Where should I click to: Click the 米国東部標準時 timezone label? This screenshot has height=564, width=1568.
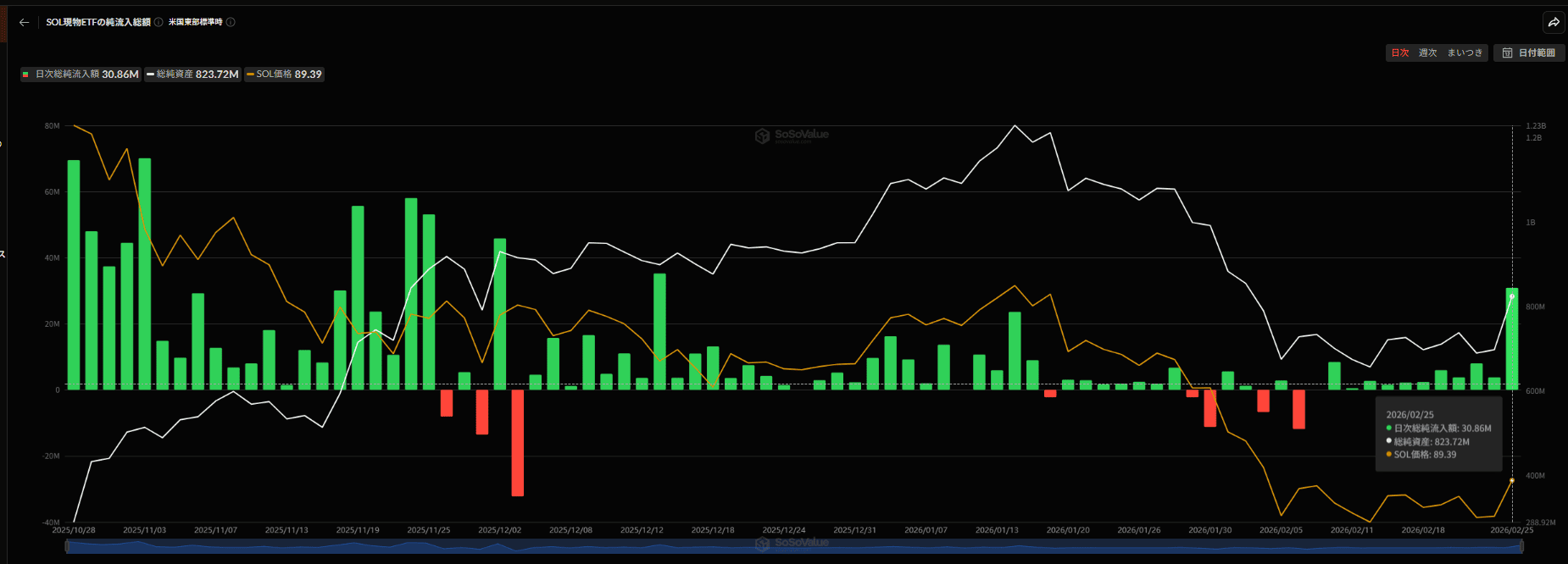coord(195,23)
